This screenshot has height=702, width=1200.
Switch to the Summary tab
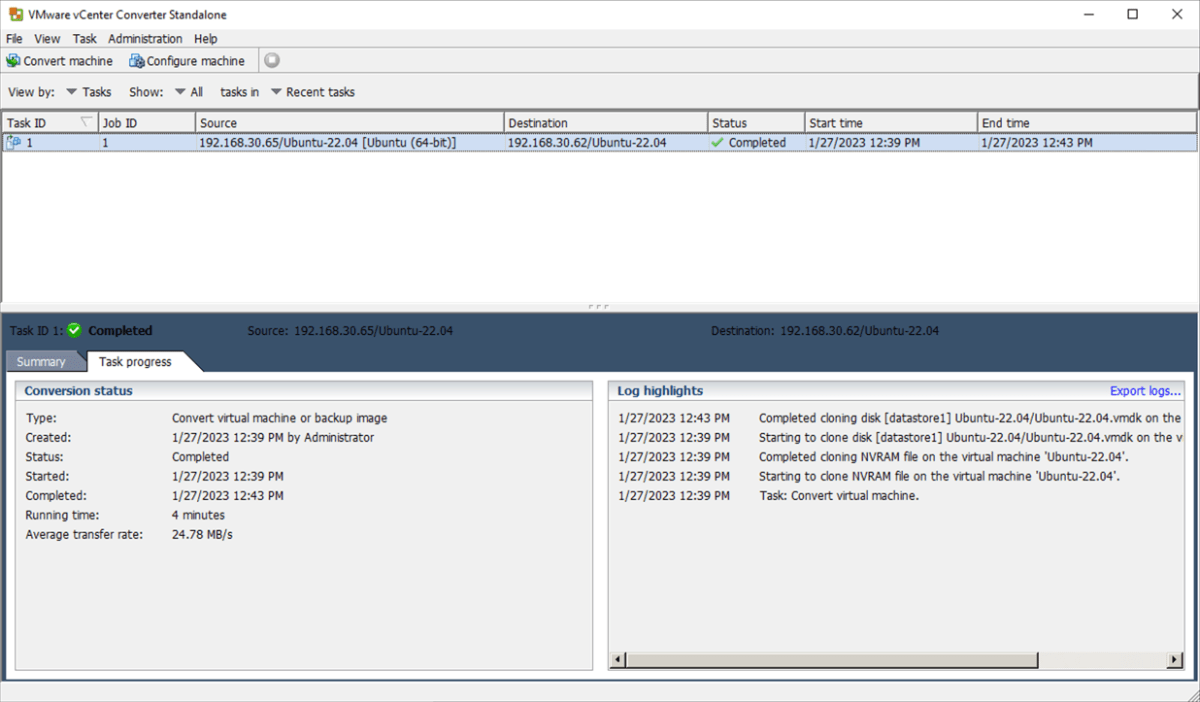coord(41,362)
